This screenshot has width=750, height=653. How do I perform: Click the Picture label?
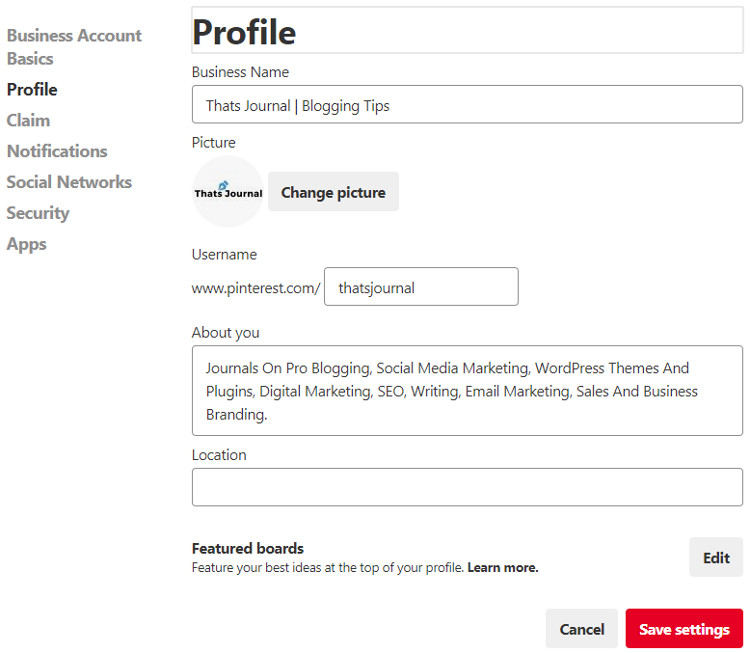click(213, 143)
